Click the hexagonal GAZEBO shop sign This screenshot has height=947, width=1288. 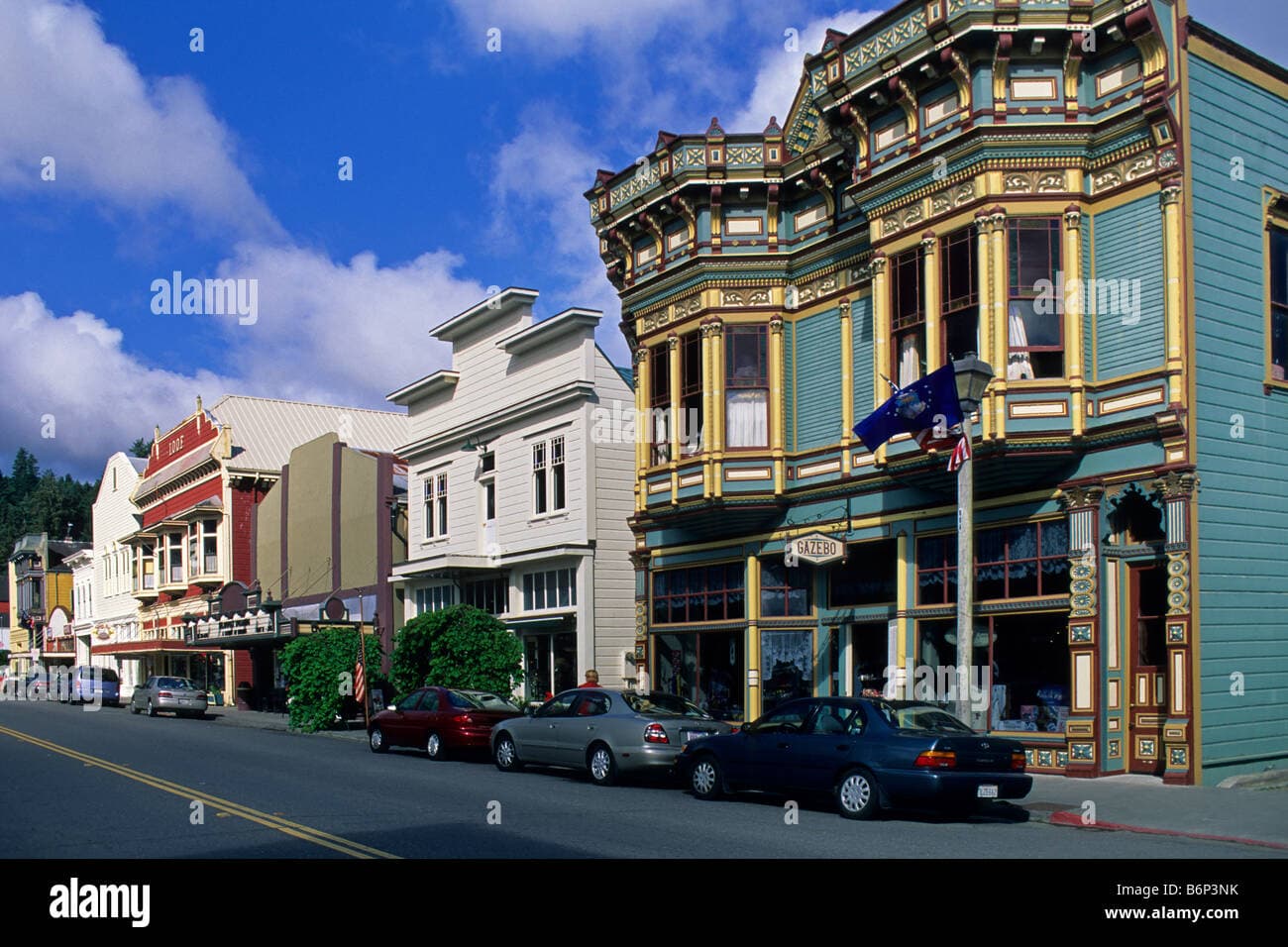815,546
